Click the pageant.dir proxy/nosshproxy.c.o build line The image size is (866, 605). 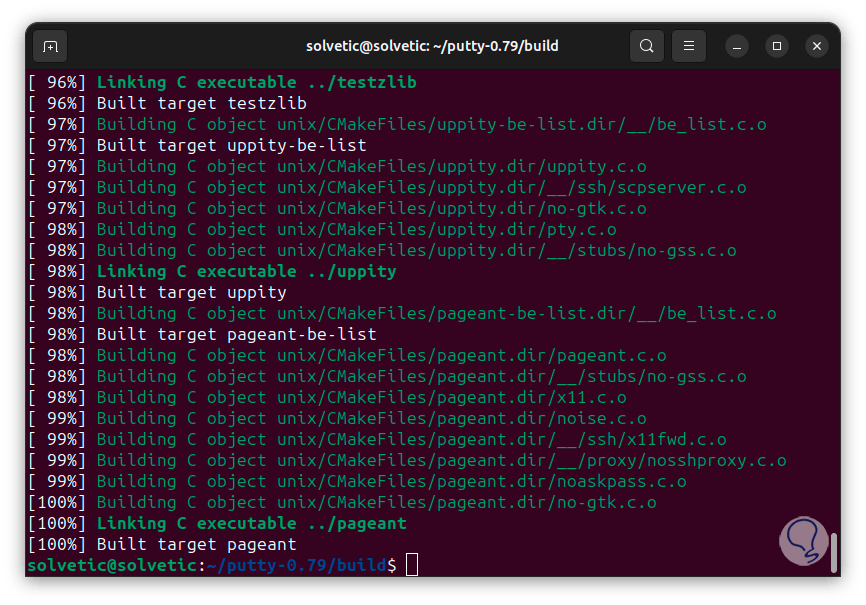[x=408, y=460]
